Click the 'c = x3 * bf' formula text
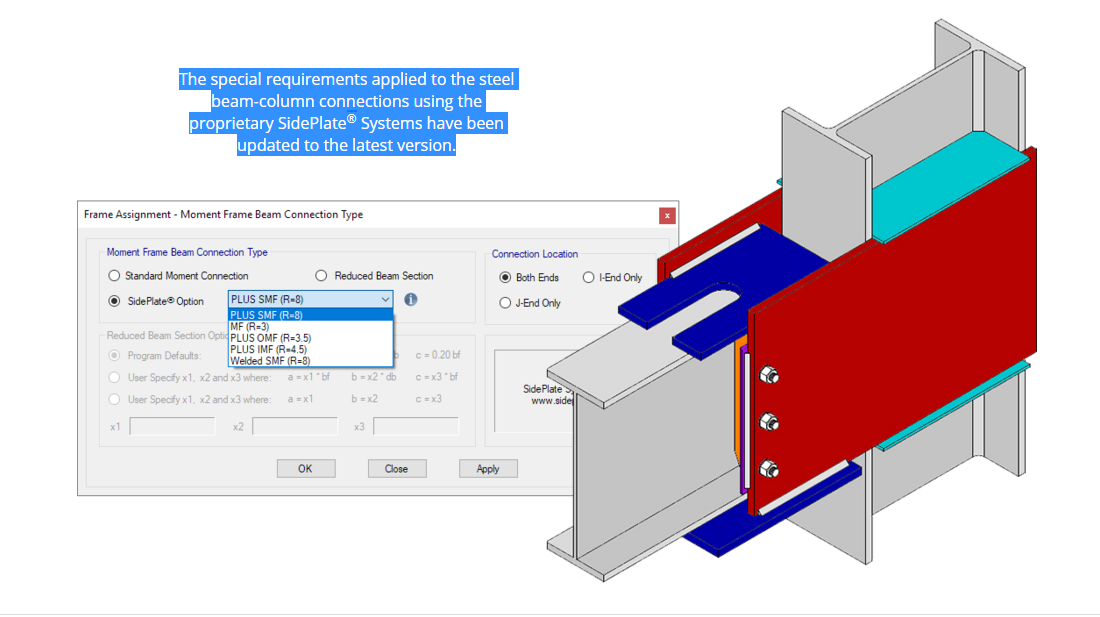This screenshot has width=1100, height=617. pos(436,377)
